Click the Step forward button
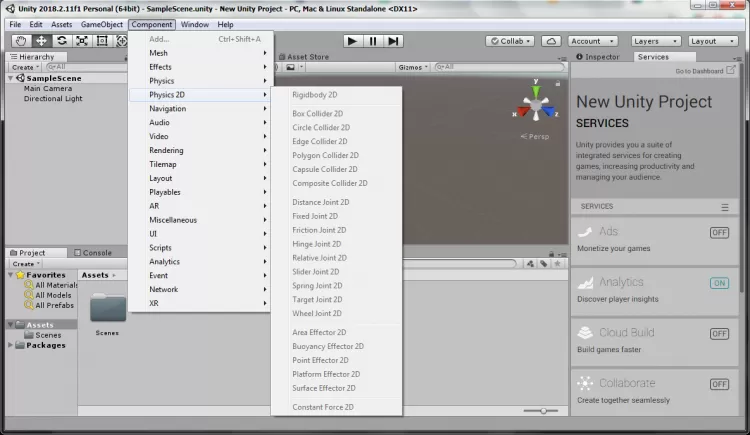Viewport: 750px width, 435px height. [393, 41]
